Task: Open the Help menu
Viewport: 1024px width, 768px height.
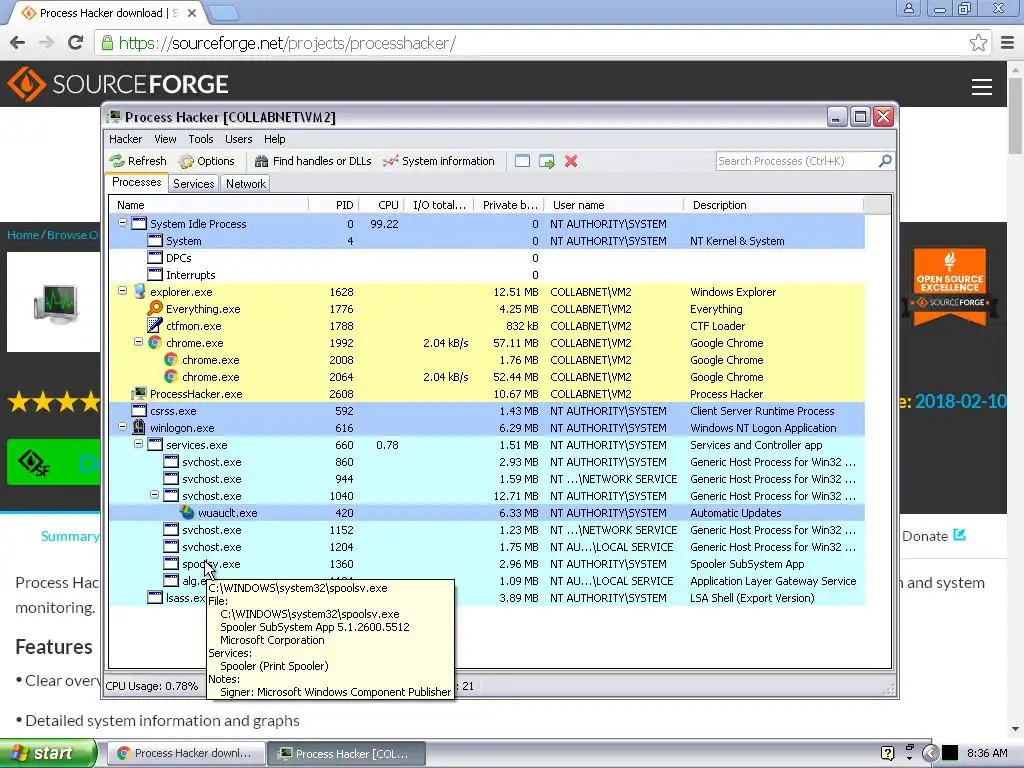Action: 274,139
